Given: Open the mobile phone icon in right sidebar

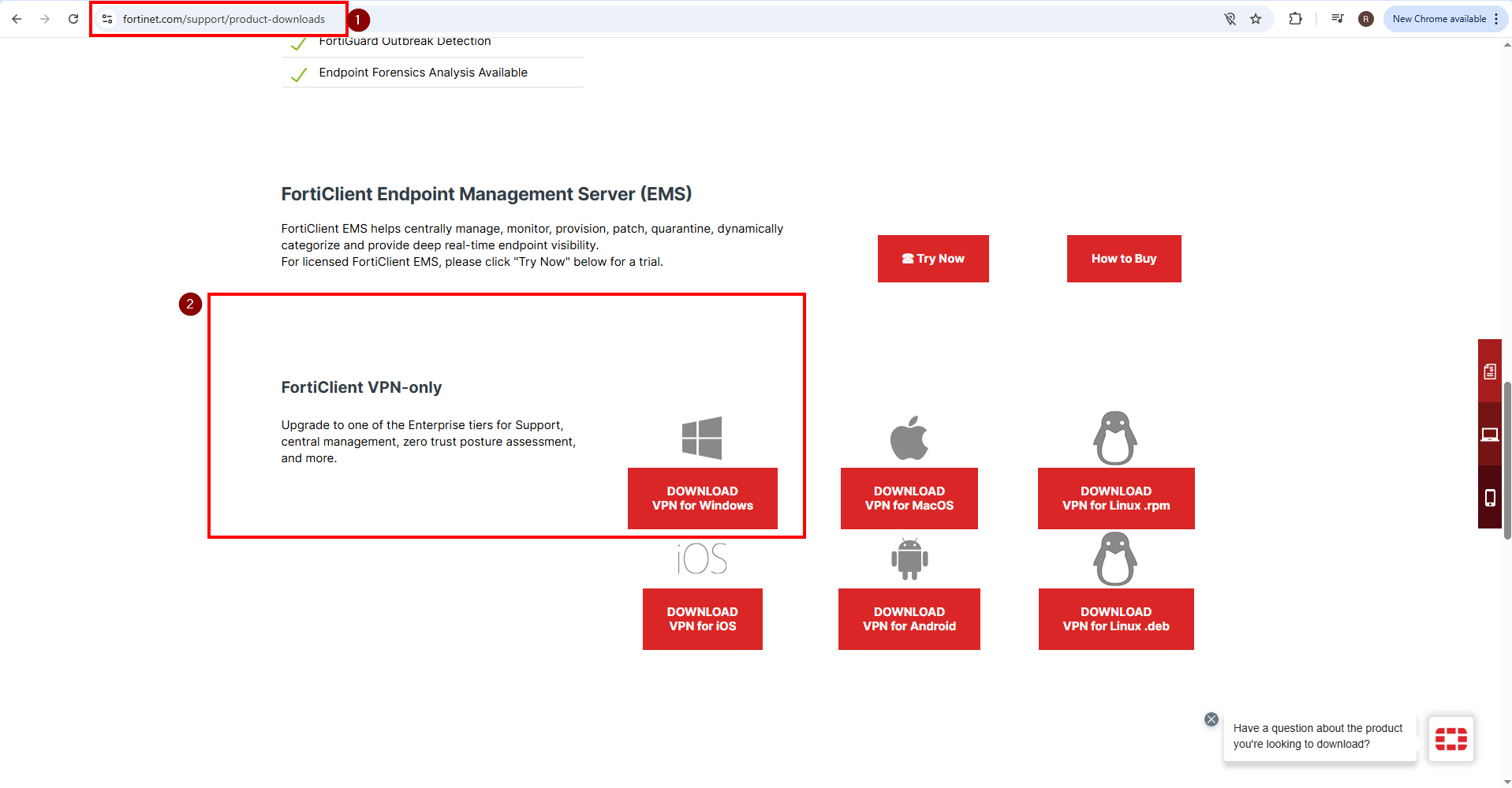Looking at the screenshot, I should pyautogui.click(x=1490, y=498).
